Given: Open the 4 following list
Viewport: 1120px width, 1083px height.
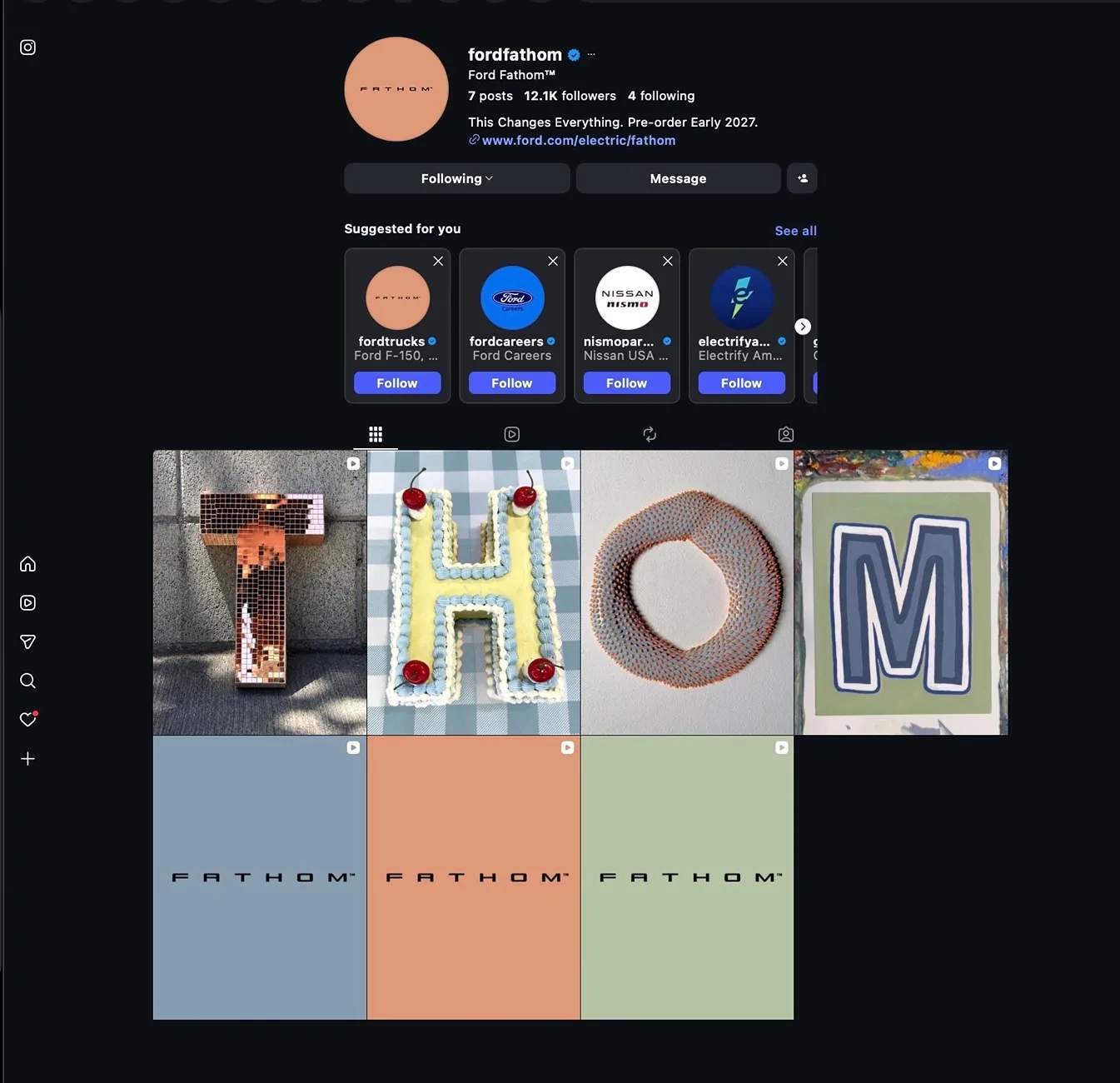Looking at the screenshot, I should (661, 96).
